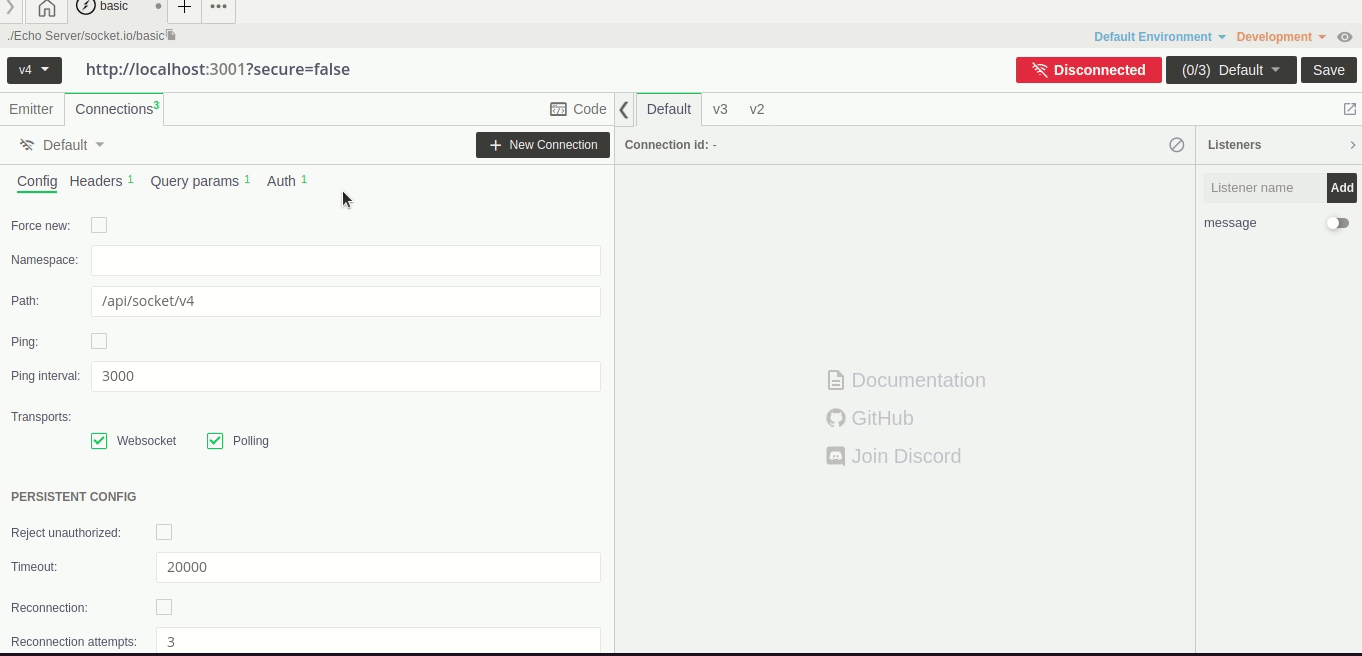Click the basic tab socket icon
This screenshot has height=656, width=1362.
[x=86, y=7]
